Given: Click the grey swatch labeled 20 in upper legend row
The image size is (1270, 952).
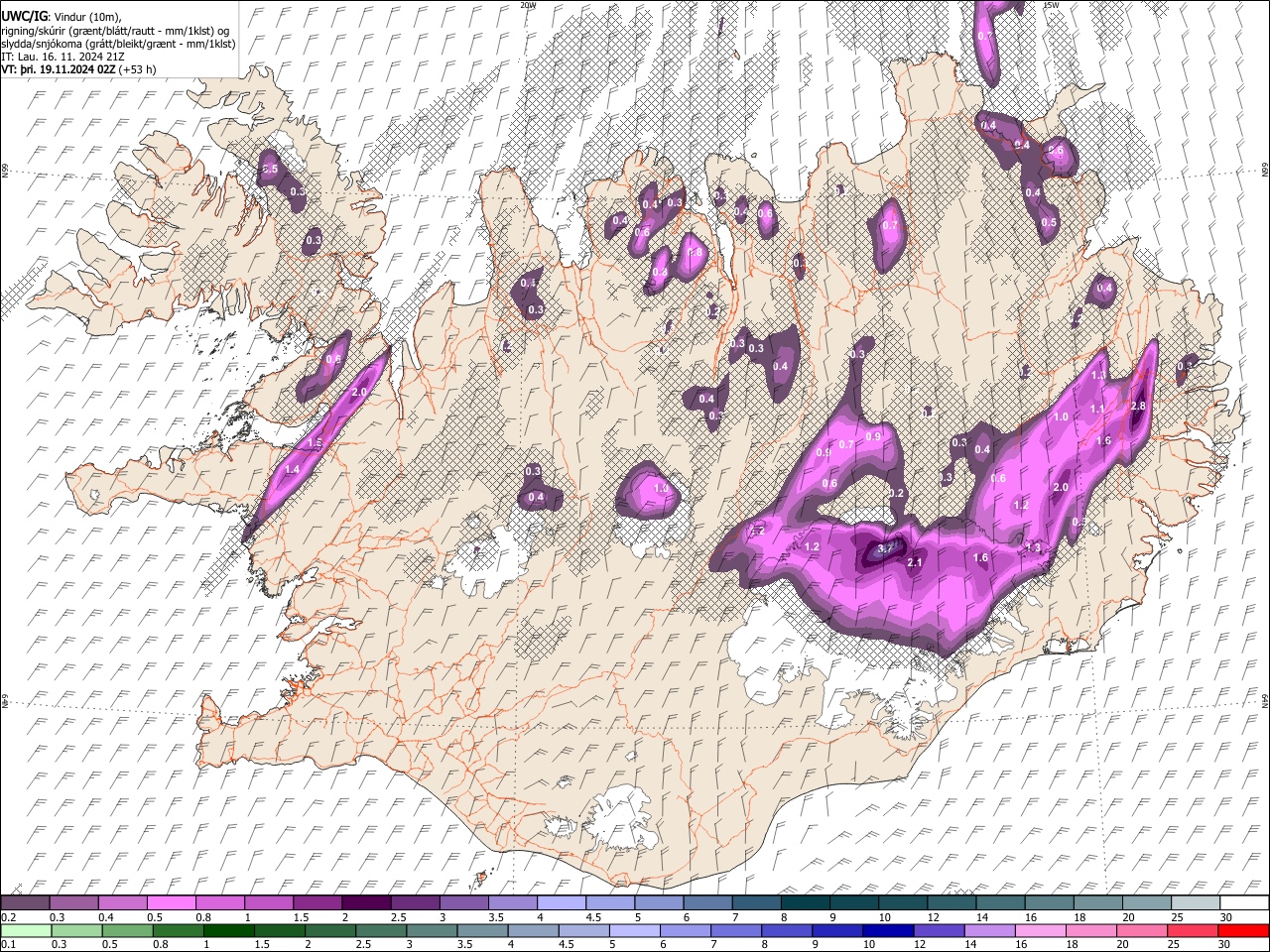Looking at the screenshot, I should (1147, 903).
